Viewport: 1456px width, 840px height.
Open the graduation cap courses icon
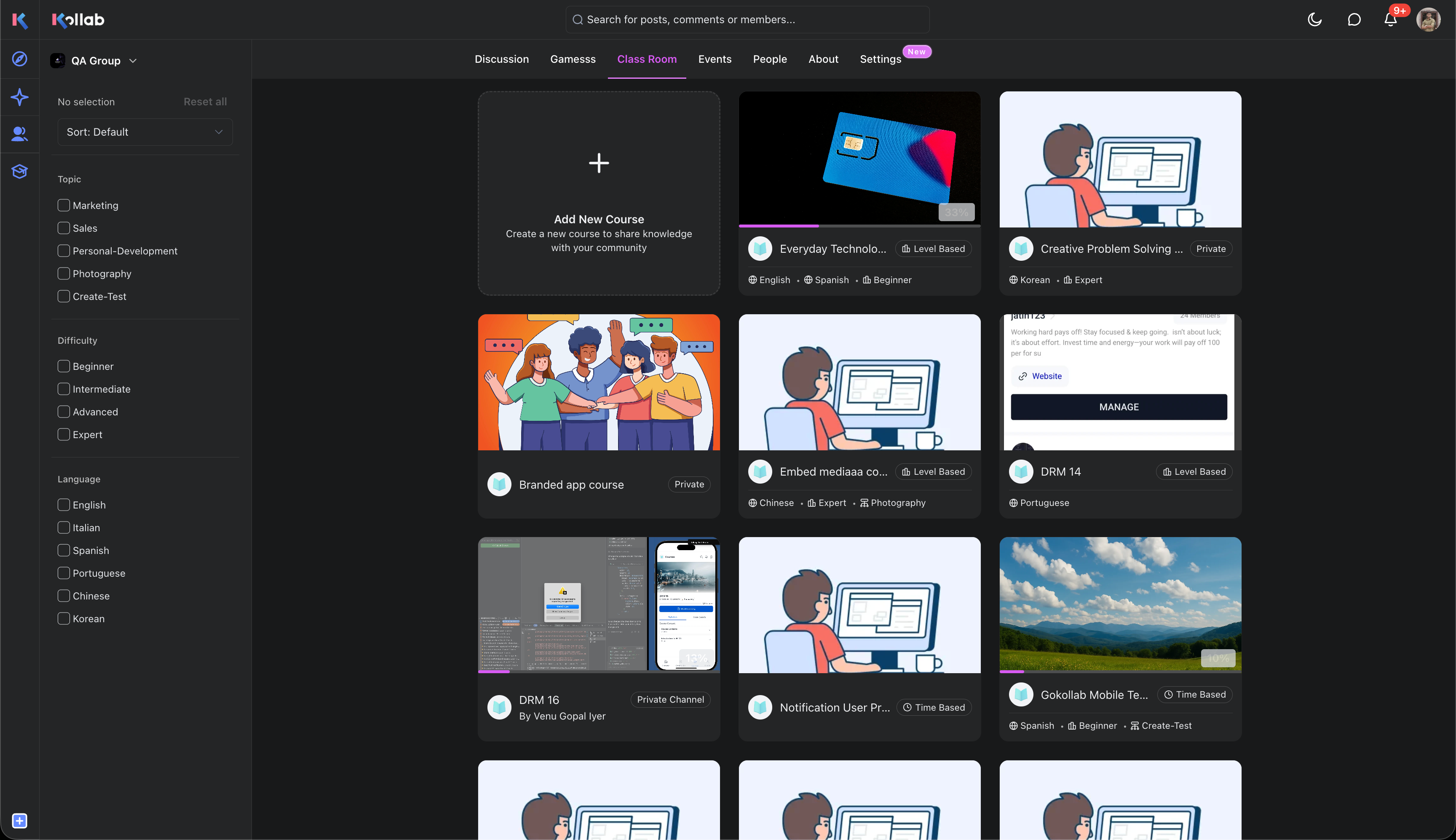click(20, 171)
